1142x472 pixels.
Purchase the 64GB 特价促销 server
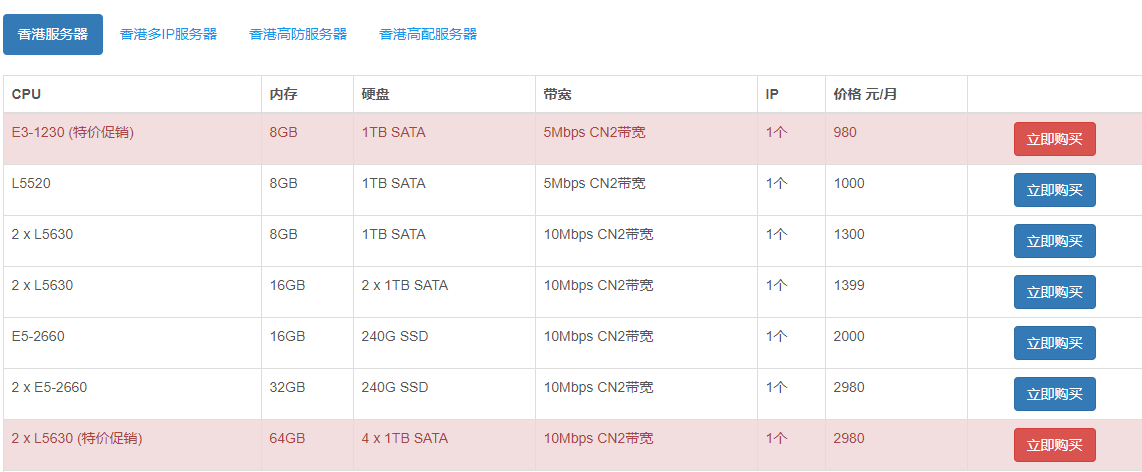coord(1054,445)
